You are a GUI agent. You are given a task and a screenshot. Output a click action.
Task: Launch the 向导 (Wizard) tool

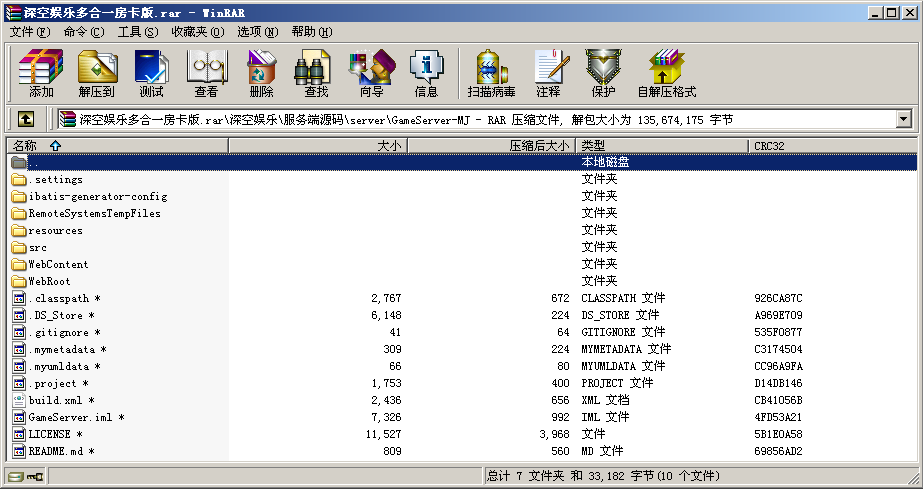371,73
